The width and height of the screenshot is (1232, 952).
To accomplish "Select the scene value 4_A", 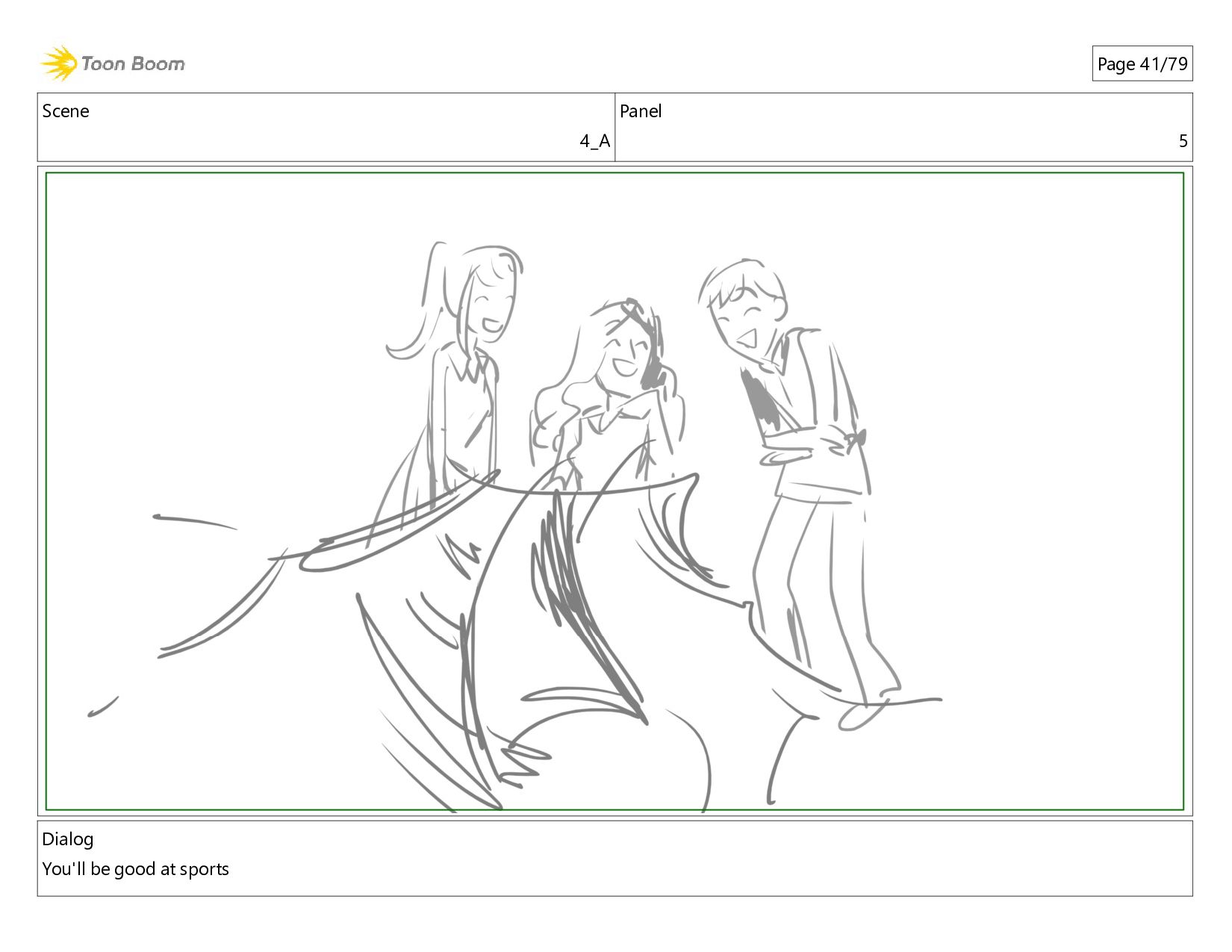I will tap(594, 141).
